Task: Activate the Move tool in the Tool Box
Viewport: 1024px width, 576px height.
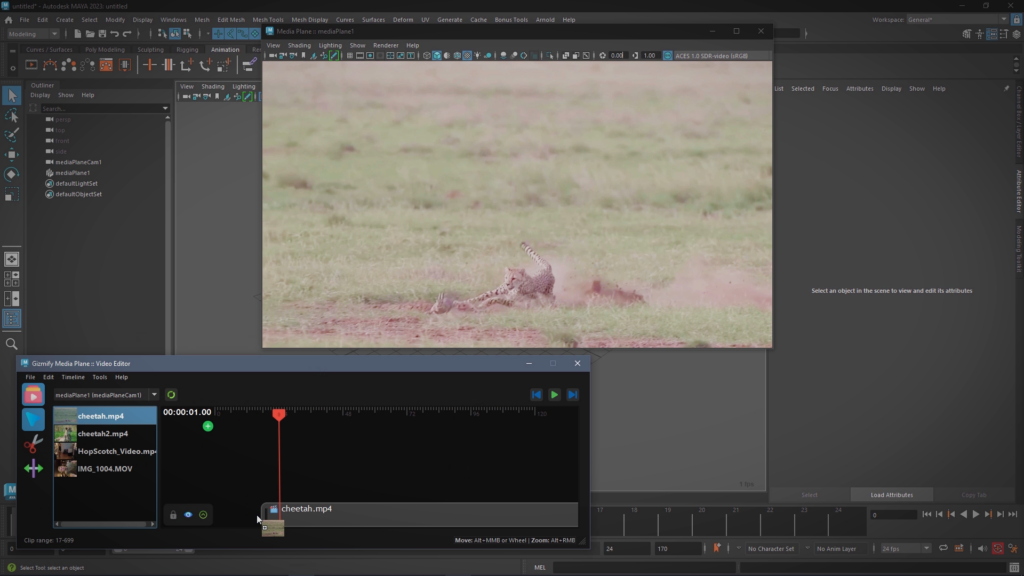Action: 12,155
